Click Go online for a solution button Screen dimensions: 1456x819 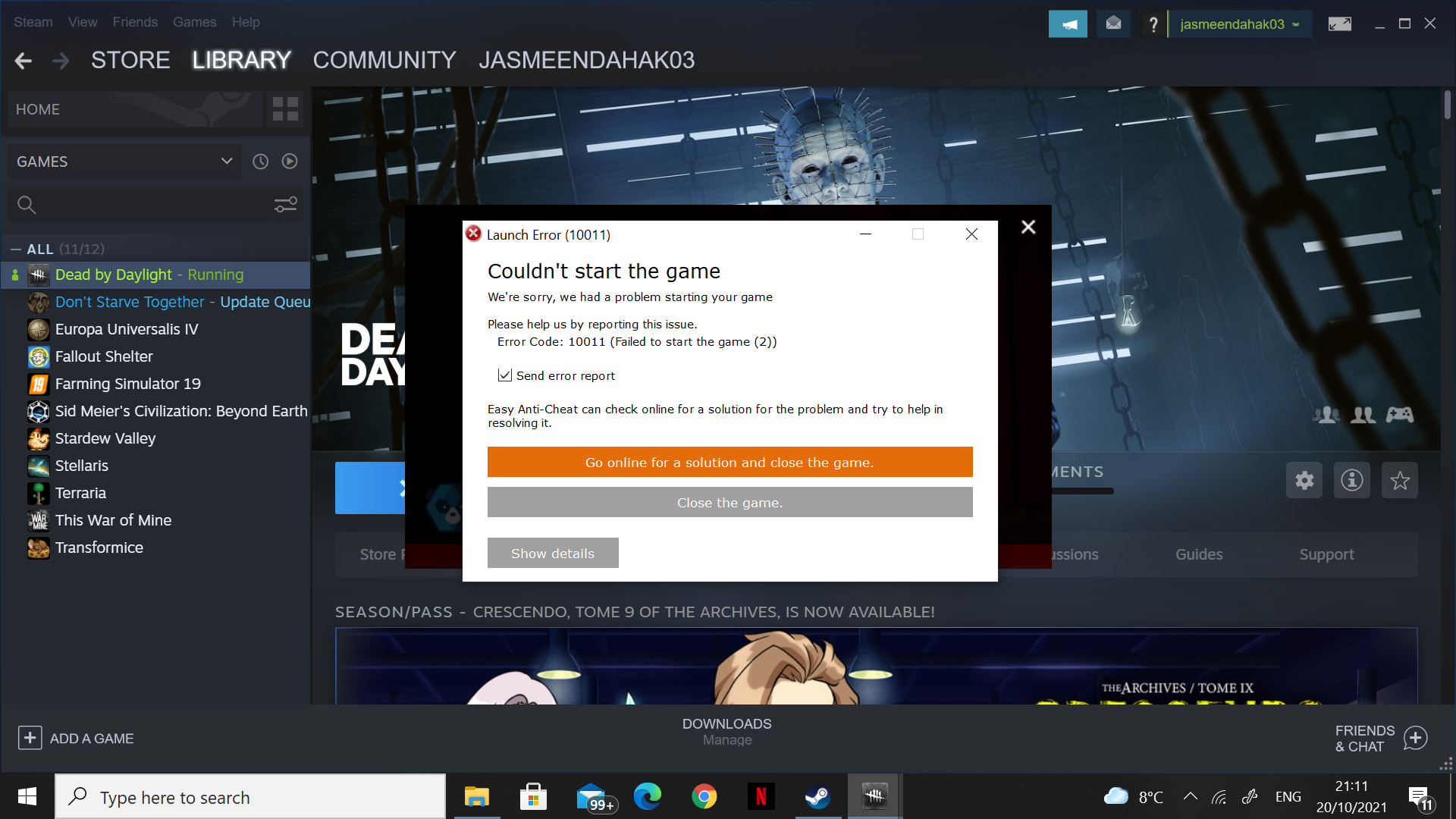pos(729,462)
